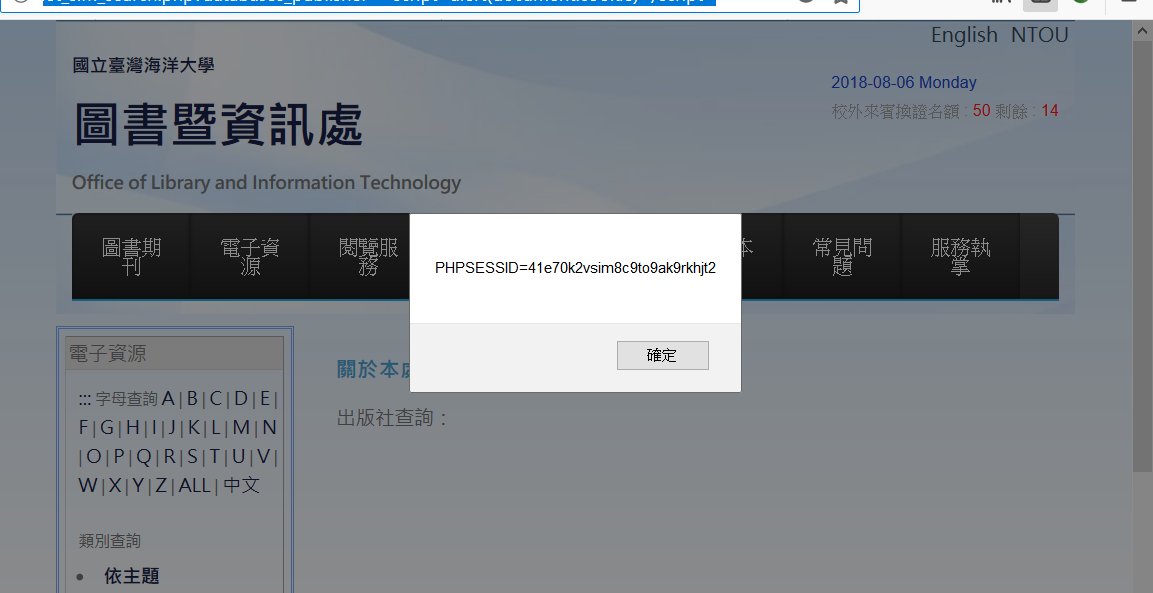The image size is (1153, 593).
Task: Browse databases by letter R
Action: coord(169,457)
